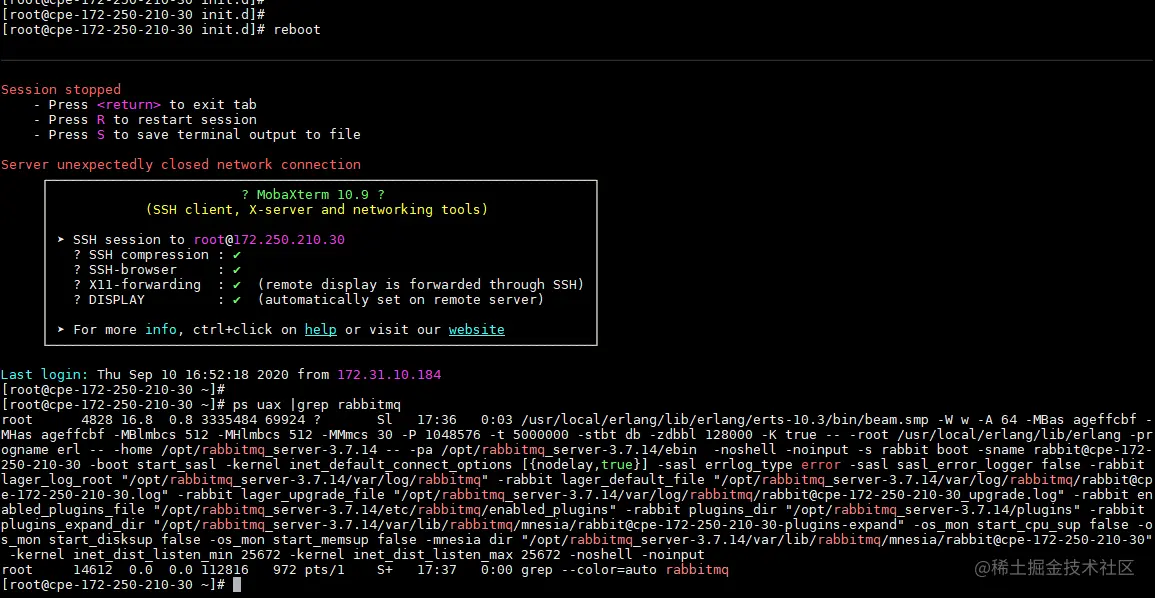Click the word 'info' in banner footer
Viewport: 1155px width, 598px height.
point(161,330)
